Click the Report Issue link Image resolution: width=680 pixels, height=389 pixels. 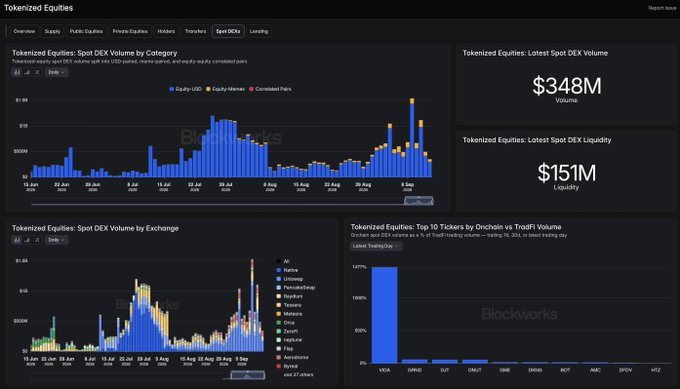(x=662, y=8)
